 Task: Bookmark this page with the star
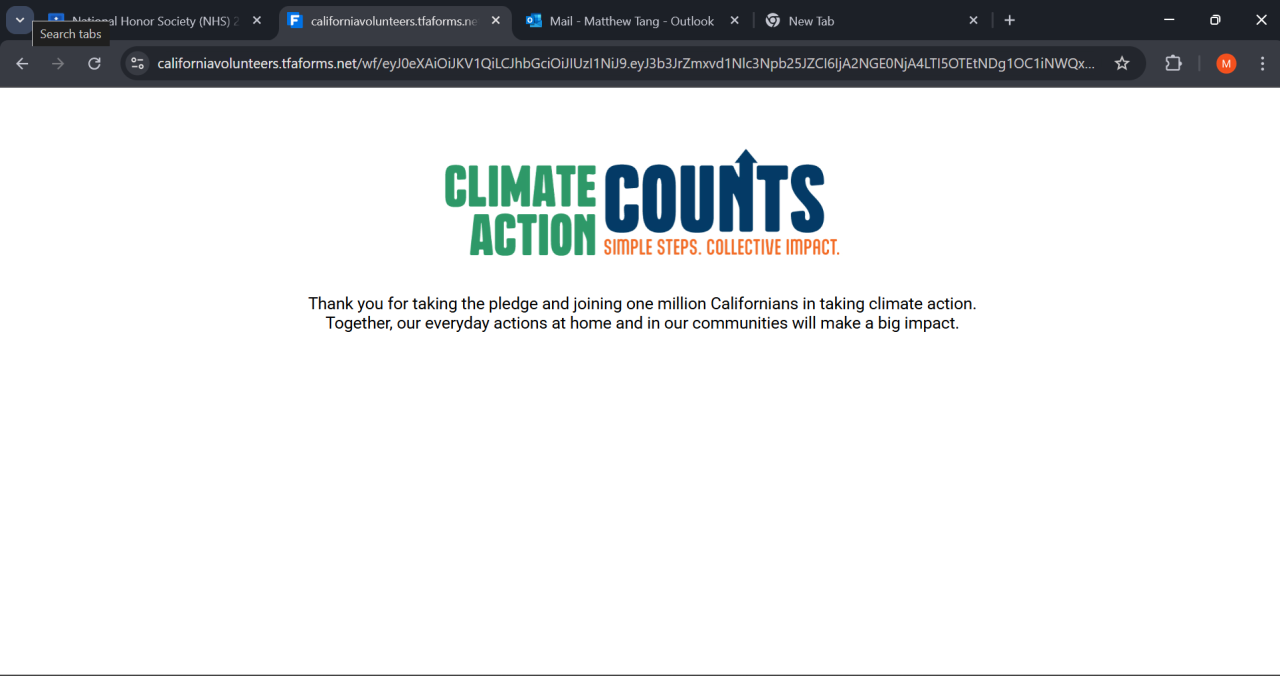[x=1122, y=63]
